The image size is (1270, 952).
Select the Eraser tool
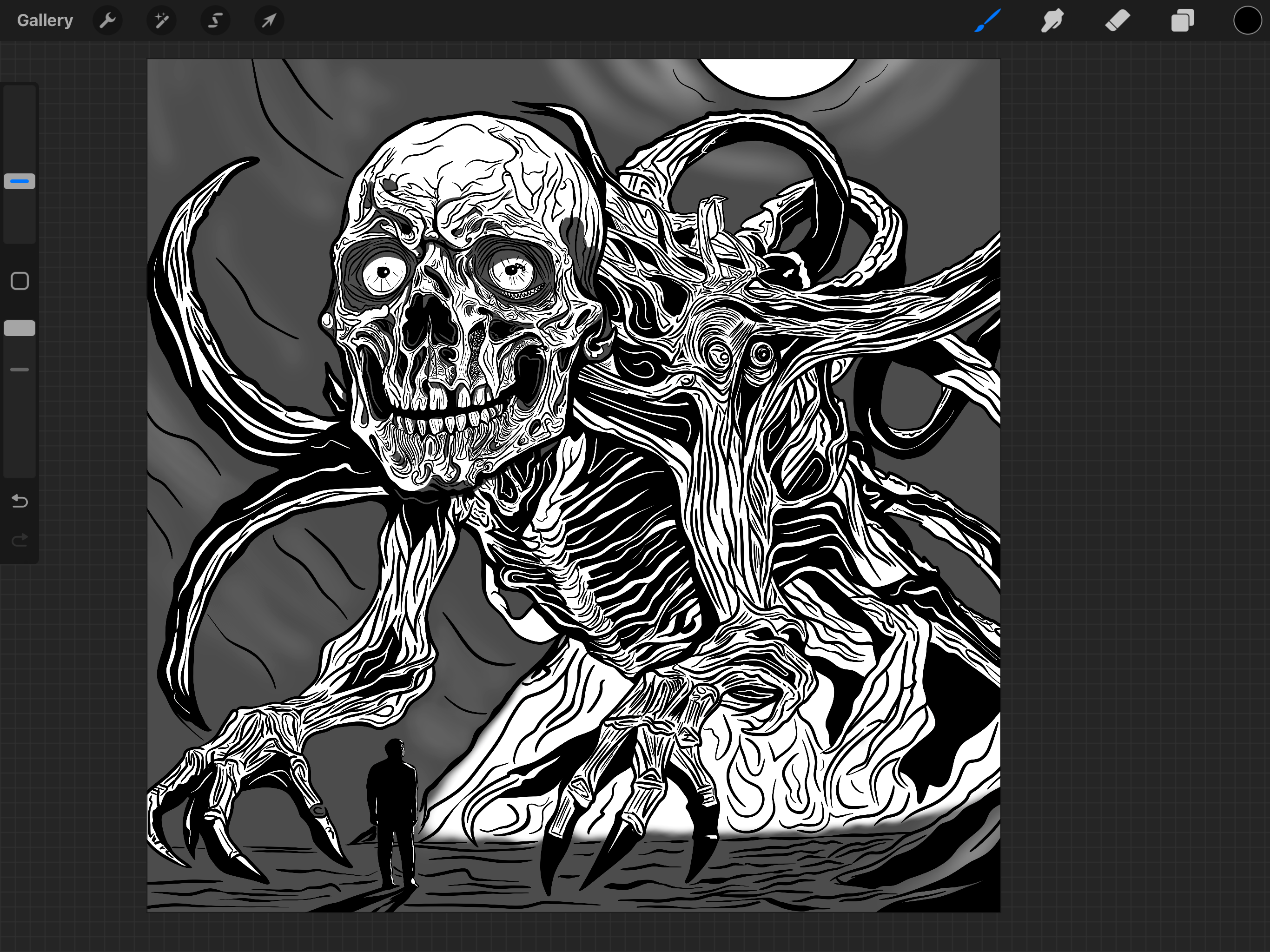click(x=1117, y=20)
